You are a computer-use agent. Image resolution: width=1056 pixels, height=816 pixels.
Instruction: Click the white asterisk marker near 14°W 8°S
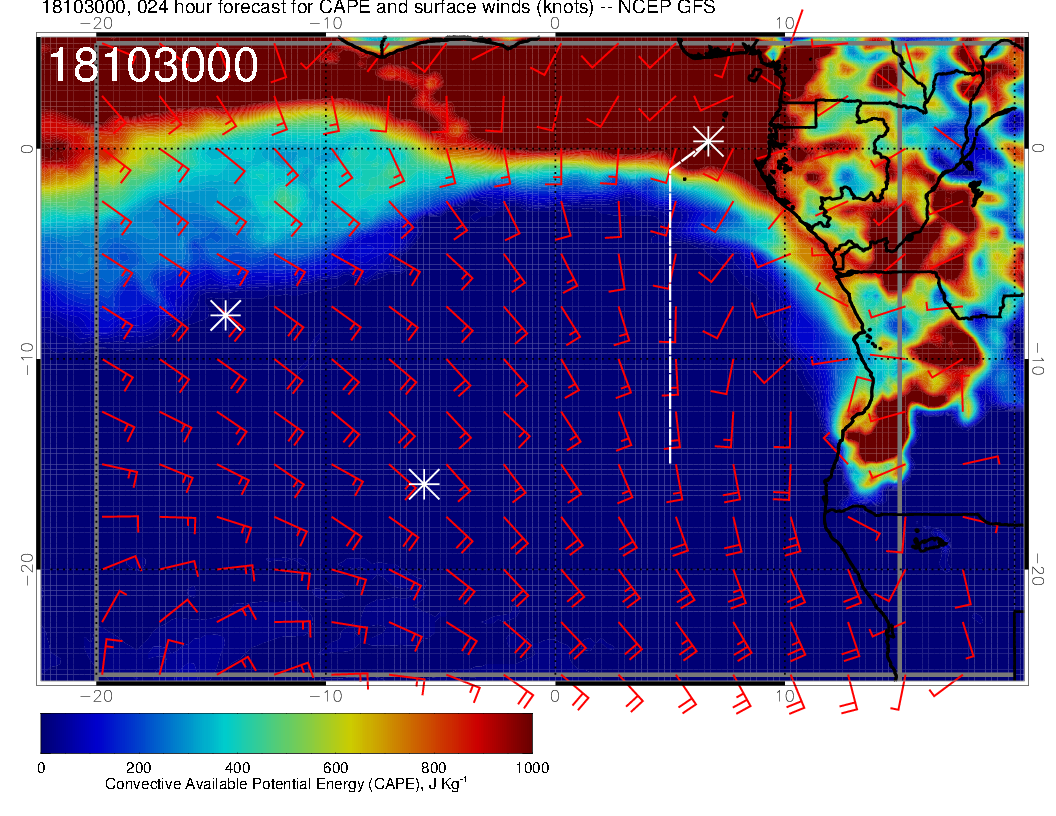pos(226,314)
